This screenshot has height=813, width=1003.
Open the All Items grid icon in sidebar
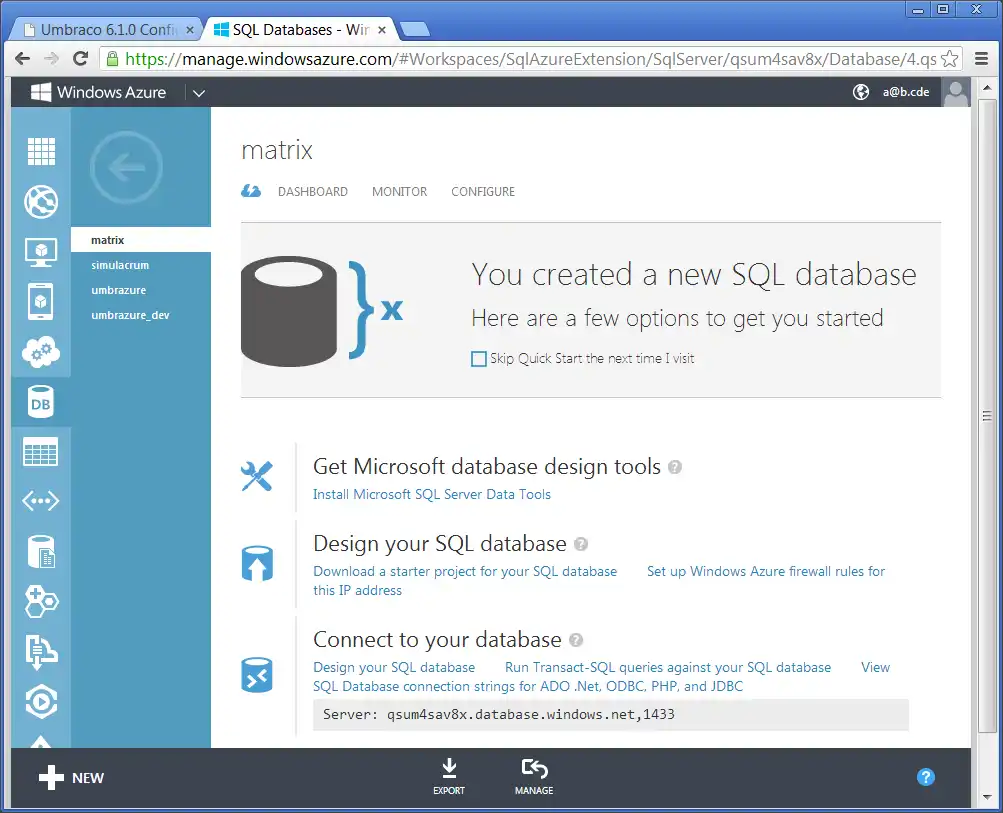[41, 152]
